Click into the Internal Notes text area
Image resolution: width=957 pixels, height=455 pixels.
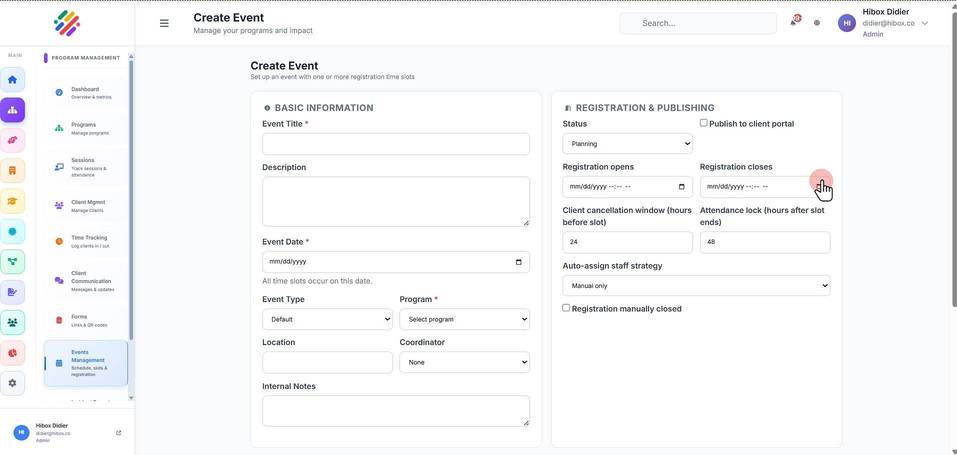396,411
